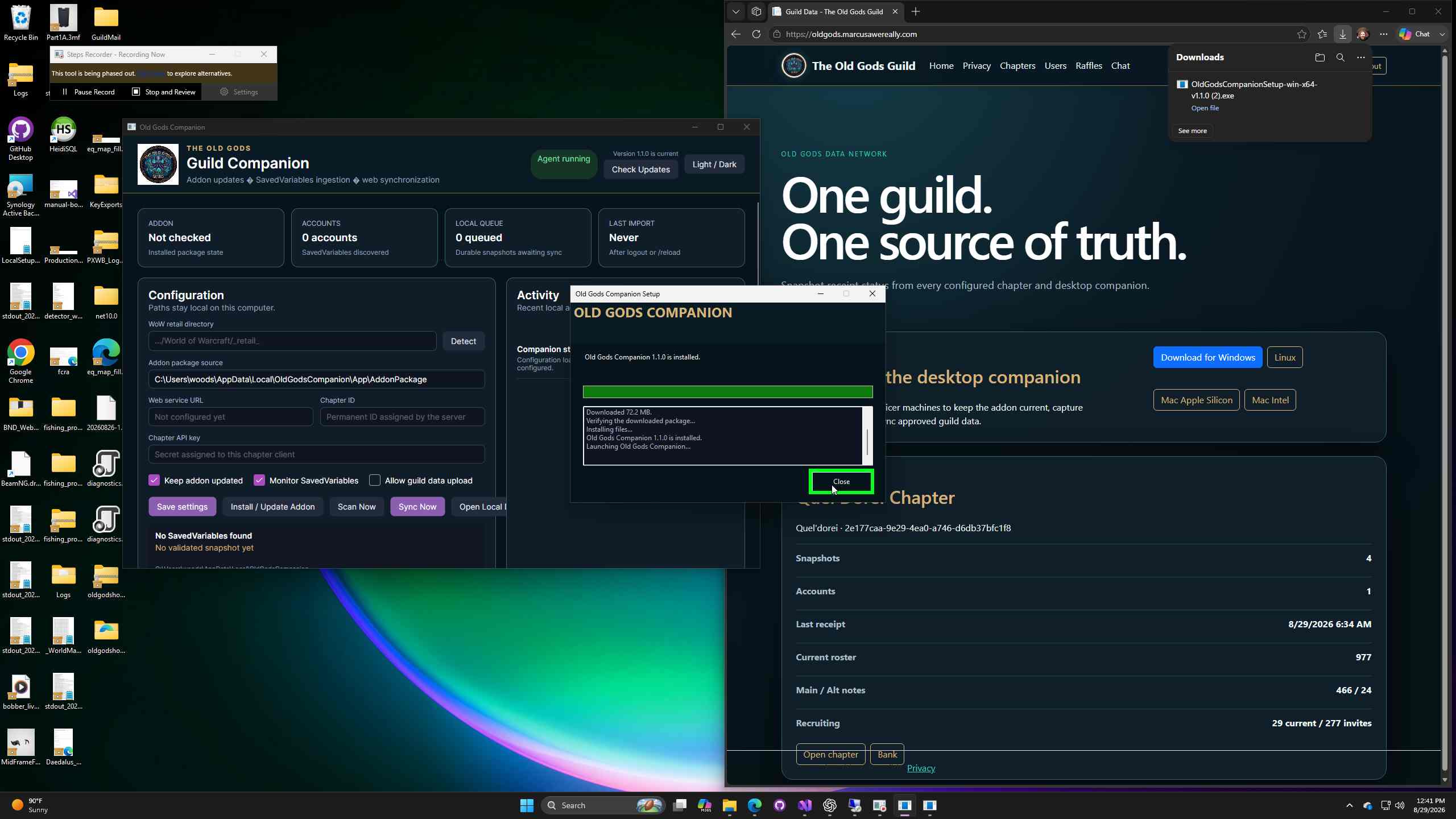Click Close in the Old Gods Companion Setup dialog
The width and height of the screenshot is (1456, 819).
[x=841, y=482]
